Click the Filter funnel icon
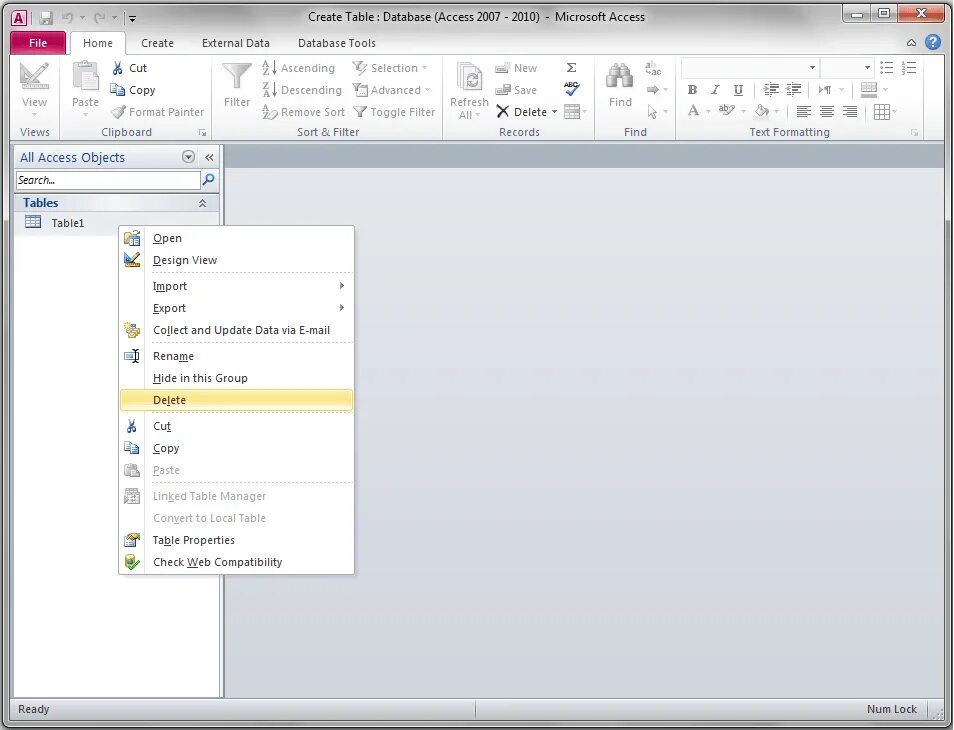Screen dimensions: 954x730 (x=237, y=77)
